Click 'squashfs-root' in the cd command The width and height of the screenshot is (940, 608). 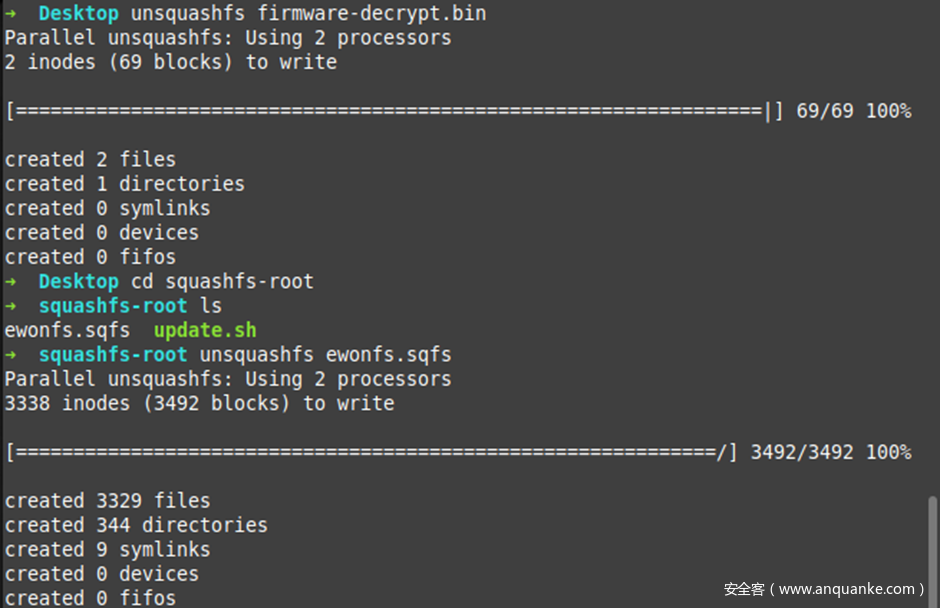[239, 282]
